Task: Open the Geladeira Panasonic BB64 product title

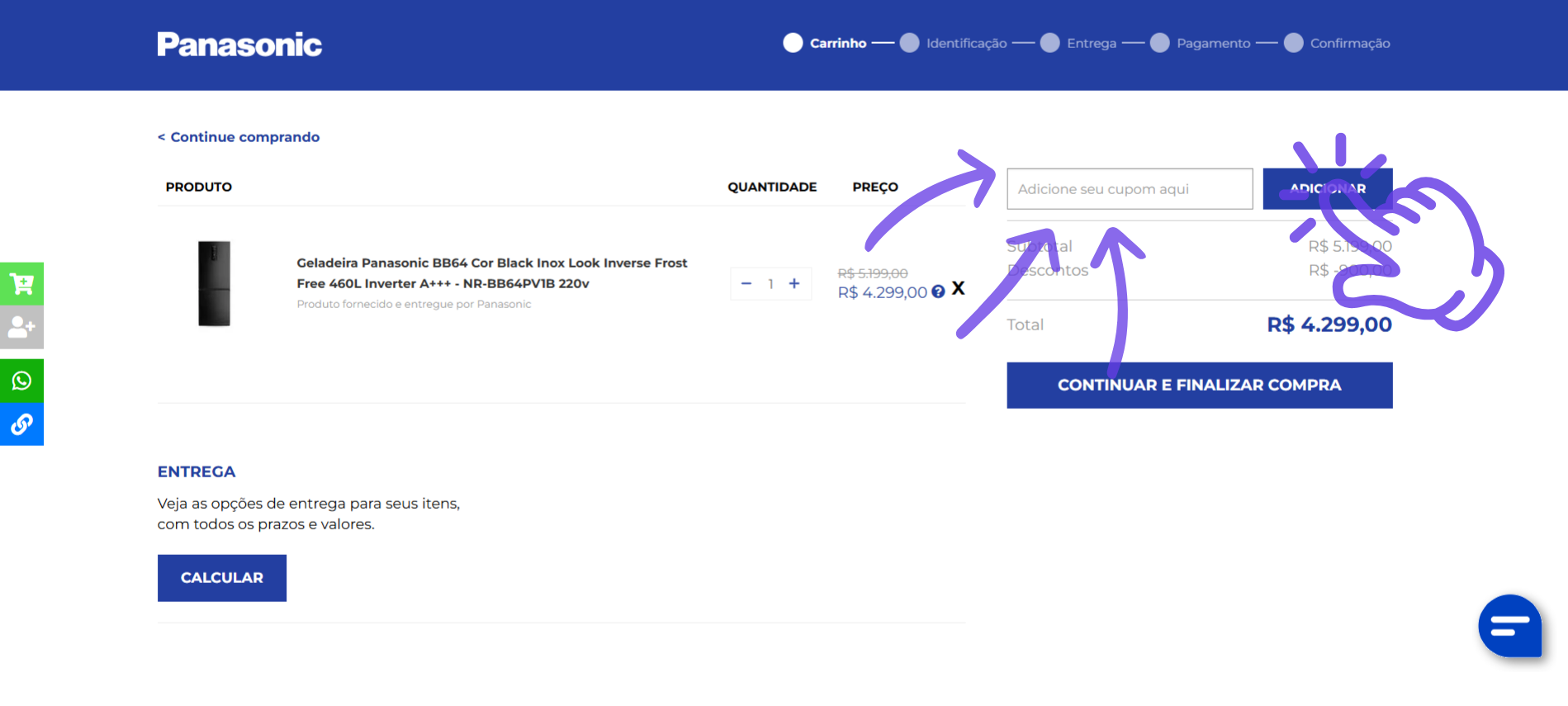Action: pos(492,273)
